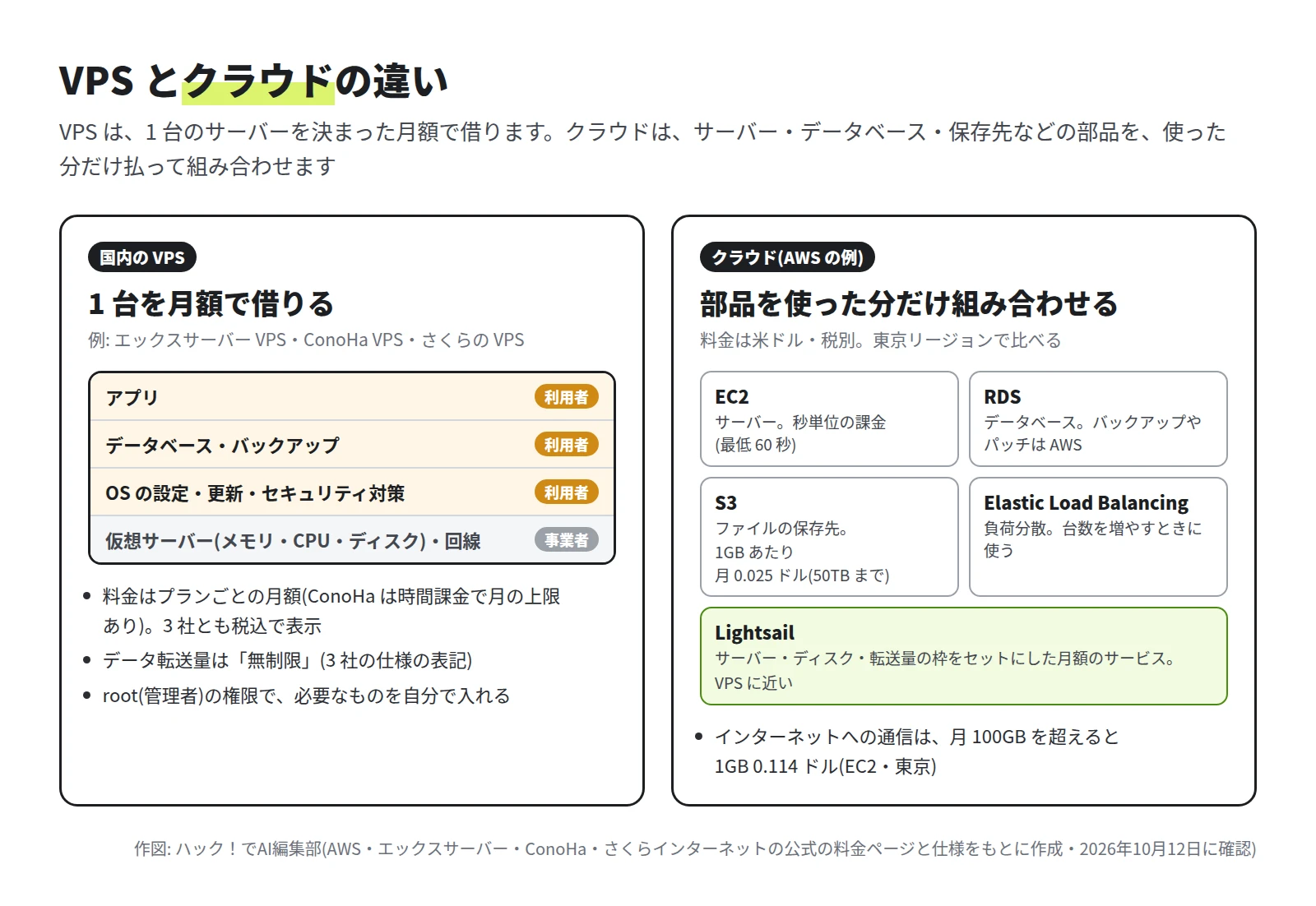Click '仮想サーバー(メモリ・CPU・ディスク)・回線' row label
This screenshot has height=906, width=1316.
click(x=293, y=540)
